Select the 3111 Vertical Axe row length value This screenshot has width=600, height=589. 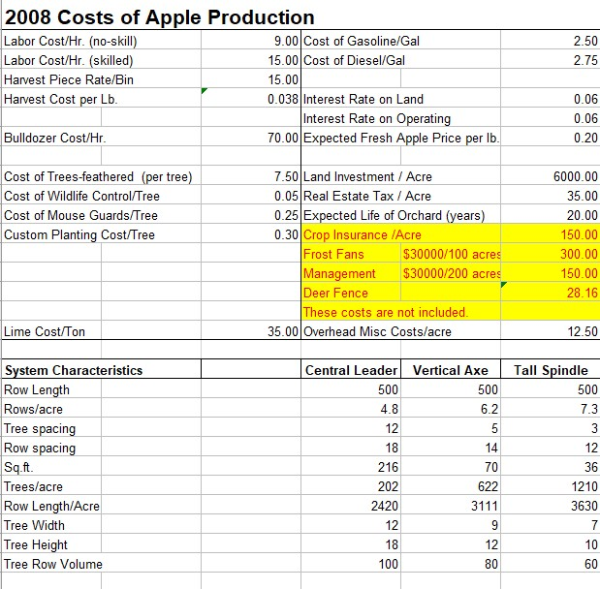tap(484, 506)
